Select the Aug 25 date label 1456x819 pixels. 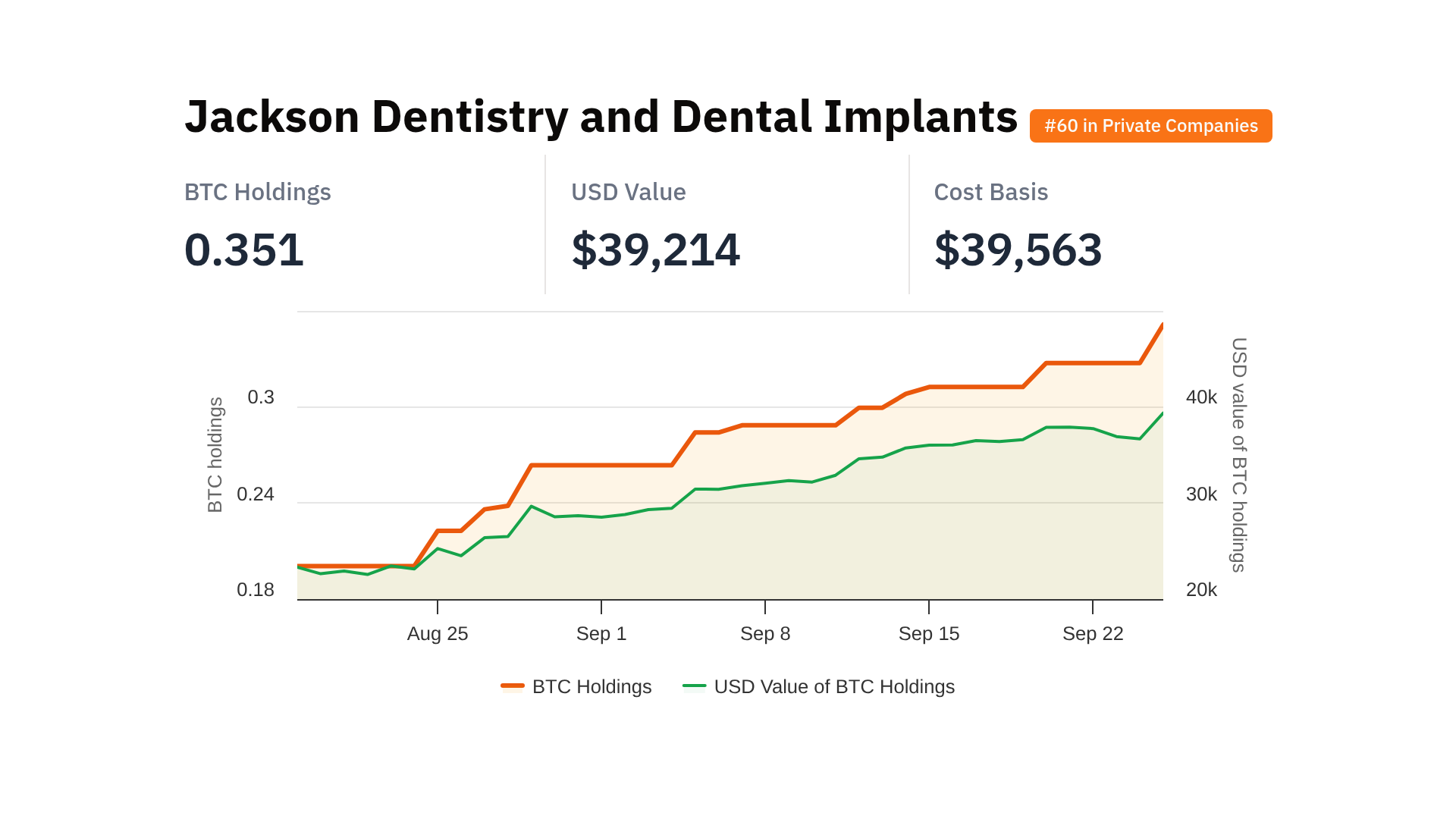(x=438, y=634)
